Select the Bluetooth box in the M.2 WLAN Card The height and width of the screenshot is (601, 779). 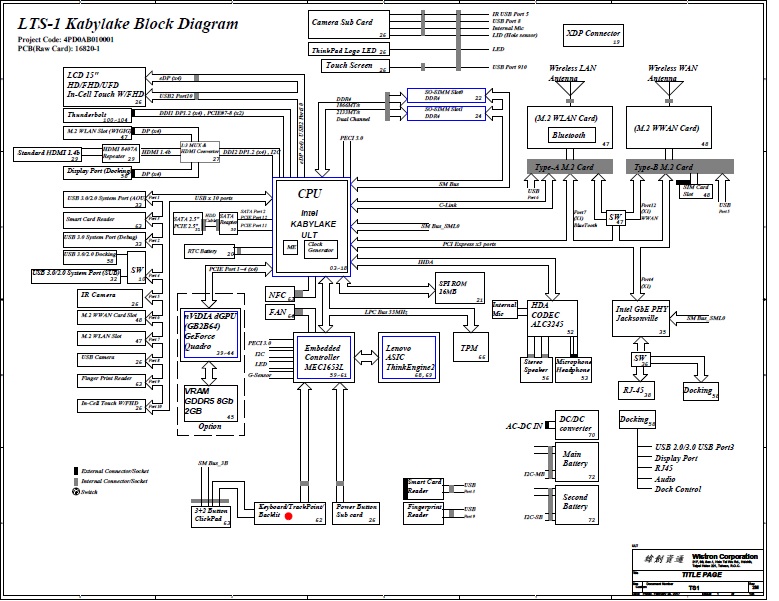571,135
